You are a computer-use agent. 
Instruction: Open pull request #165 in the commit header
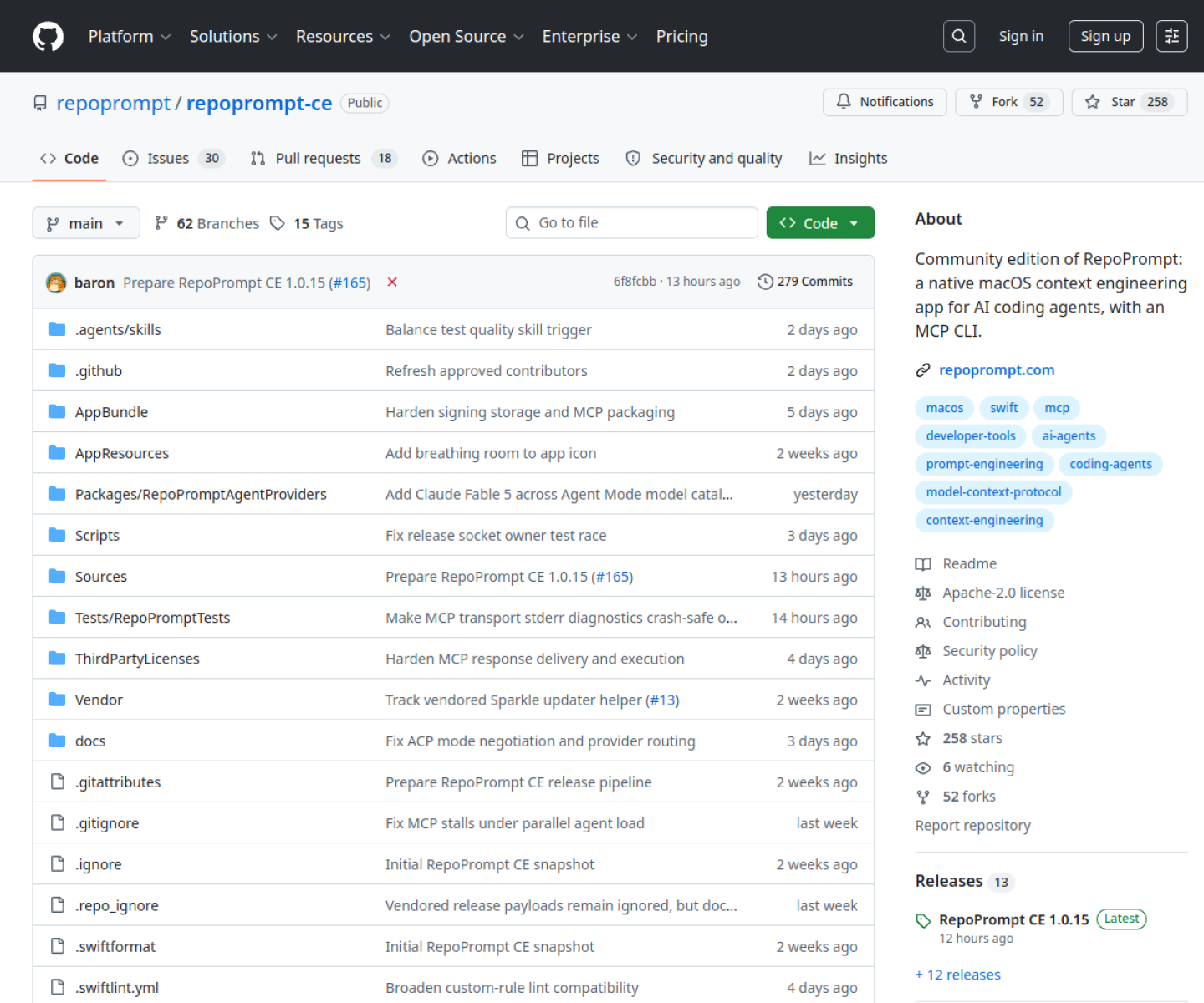click(x=349, y=283)
